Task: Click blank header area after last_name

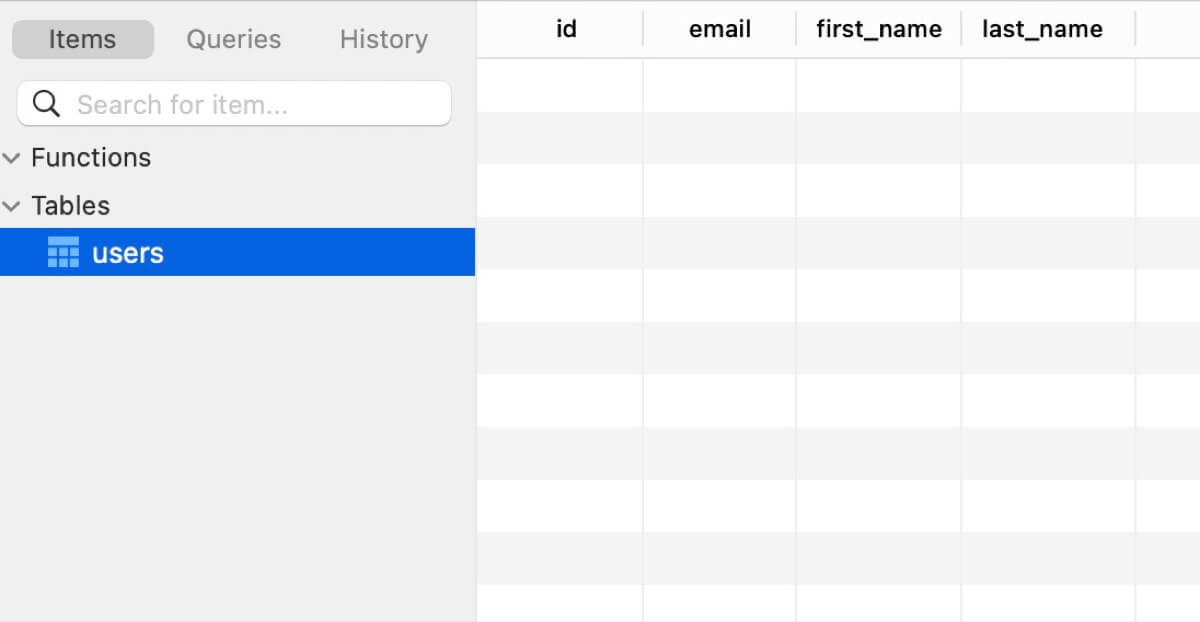Action: coord(1168,30)
